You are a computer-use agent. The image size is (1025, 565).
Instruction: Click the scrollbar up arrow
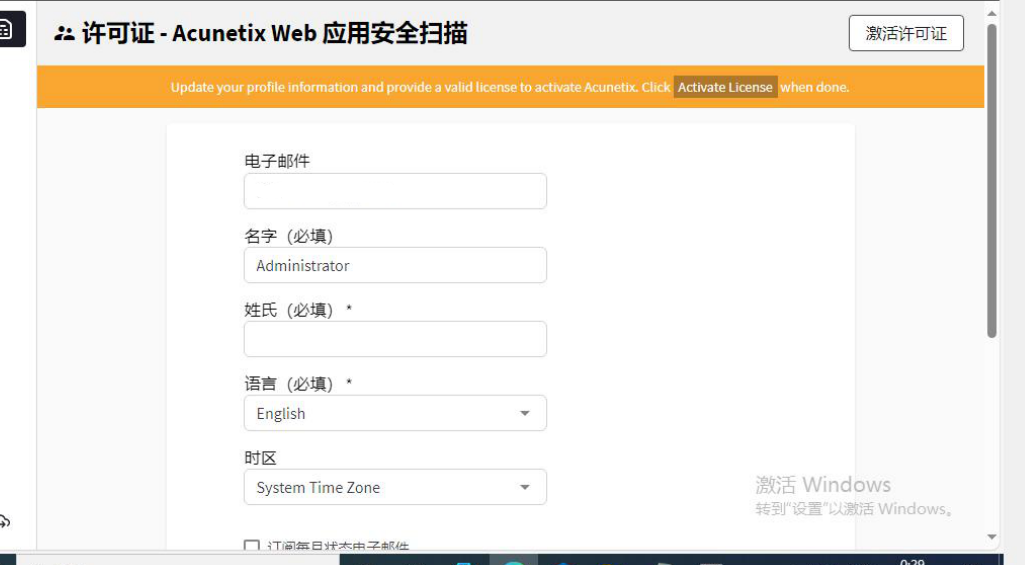[x=992, y=13]
